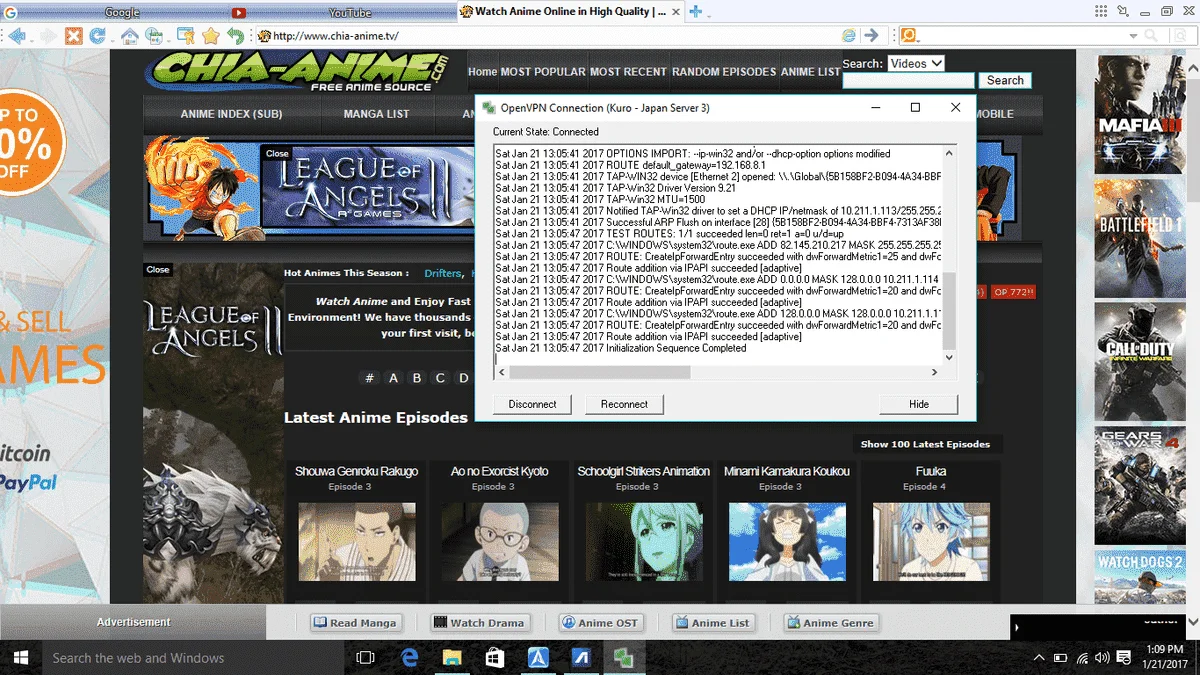Open the browser search box history dropdown
Image resolution: width=1200 pixels, height=675 pixels.
pyautogui.click(x=1133, y=36)
